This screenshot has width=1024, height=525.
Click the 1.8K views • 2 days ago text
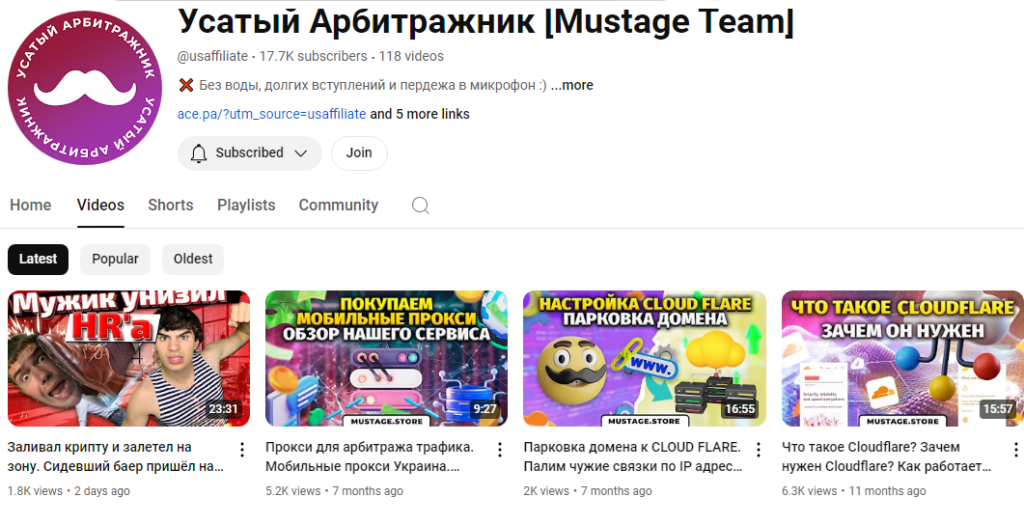[69, 491]
